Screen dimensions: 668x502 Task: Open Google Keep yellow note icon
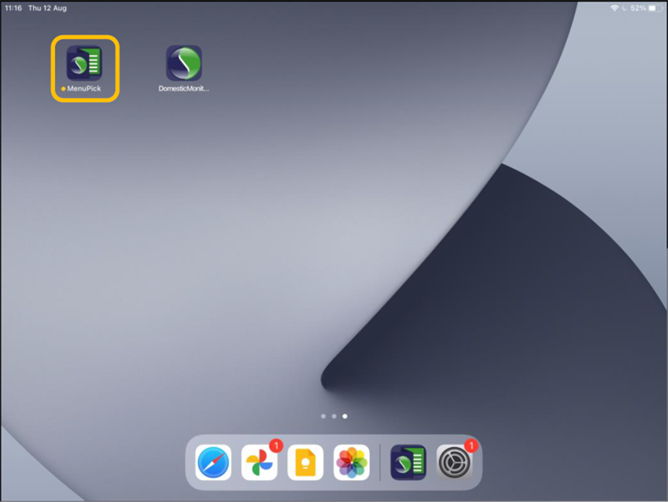[305, 462]
